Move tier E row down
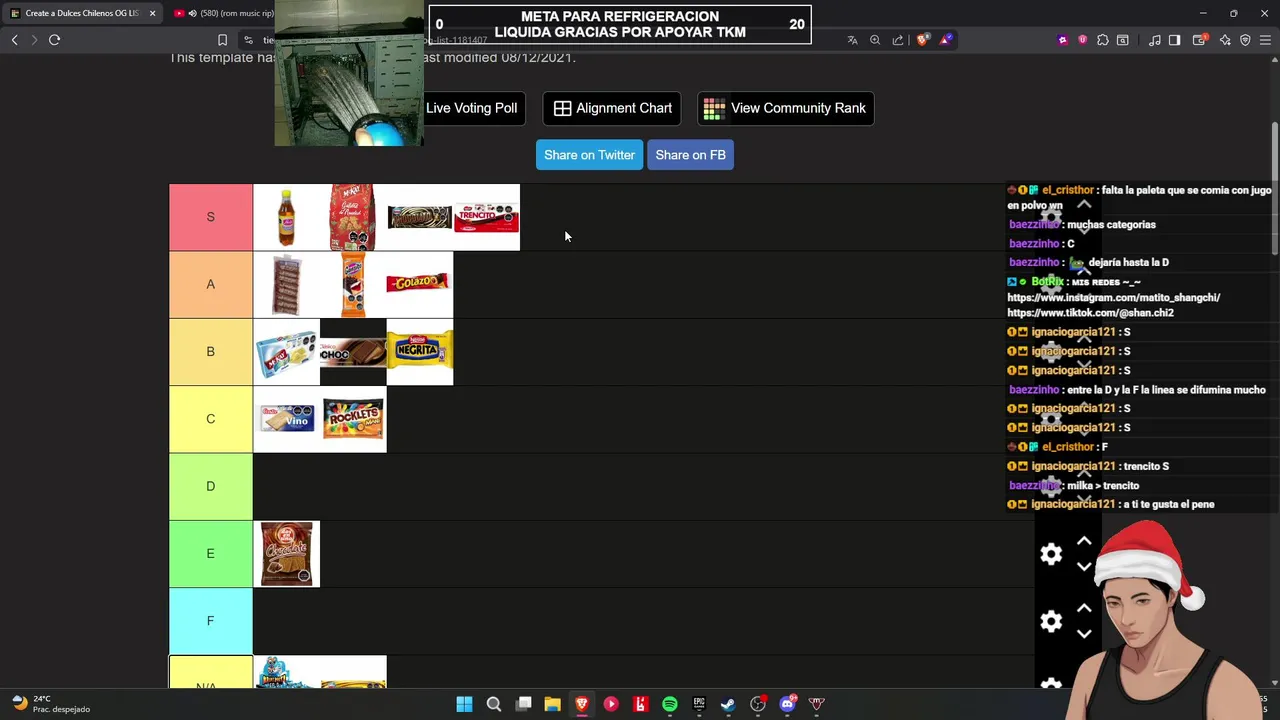1280x720 pixels. (x=1084, y=566)
